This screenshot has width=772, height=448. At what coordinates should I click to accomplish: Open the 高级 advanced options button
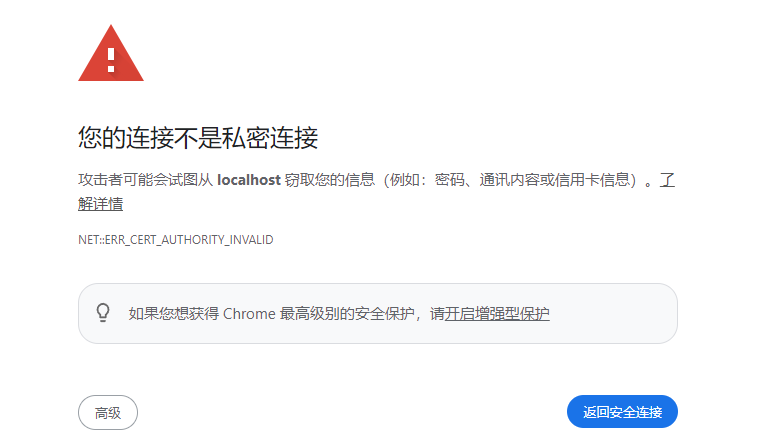point(108,413)
